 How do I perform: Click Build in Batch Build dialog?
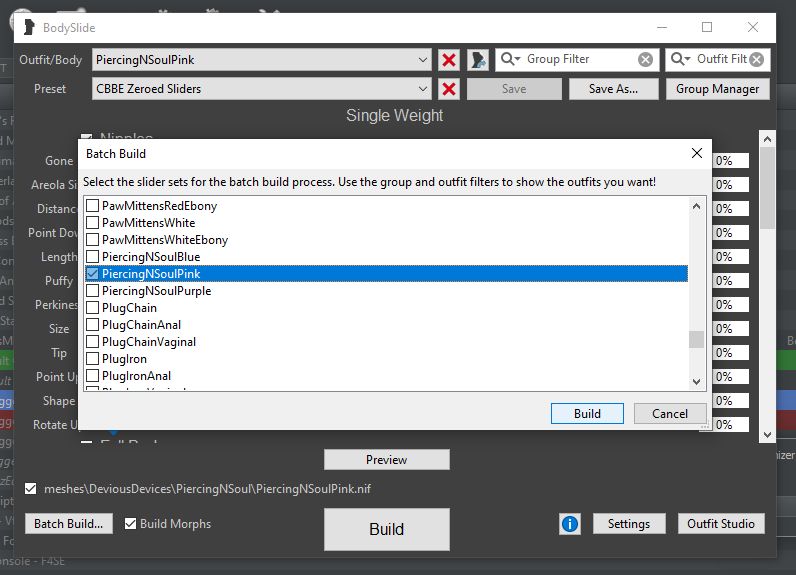[587, 414]
